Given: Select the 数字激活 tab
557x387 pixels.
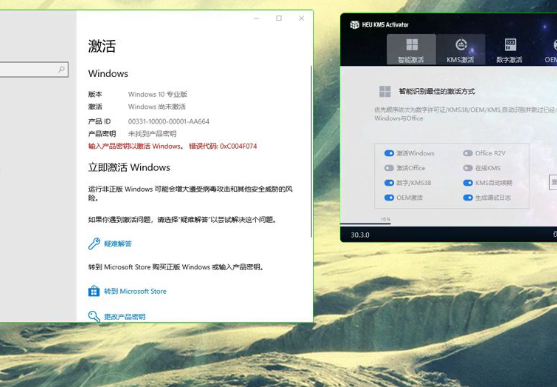Looking at the screenshot, I should pos(509,49).
